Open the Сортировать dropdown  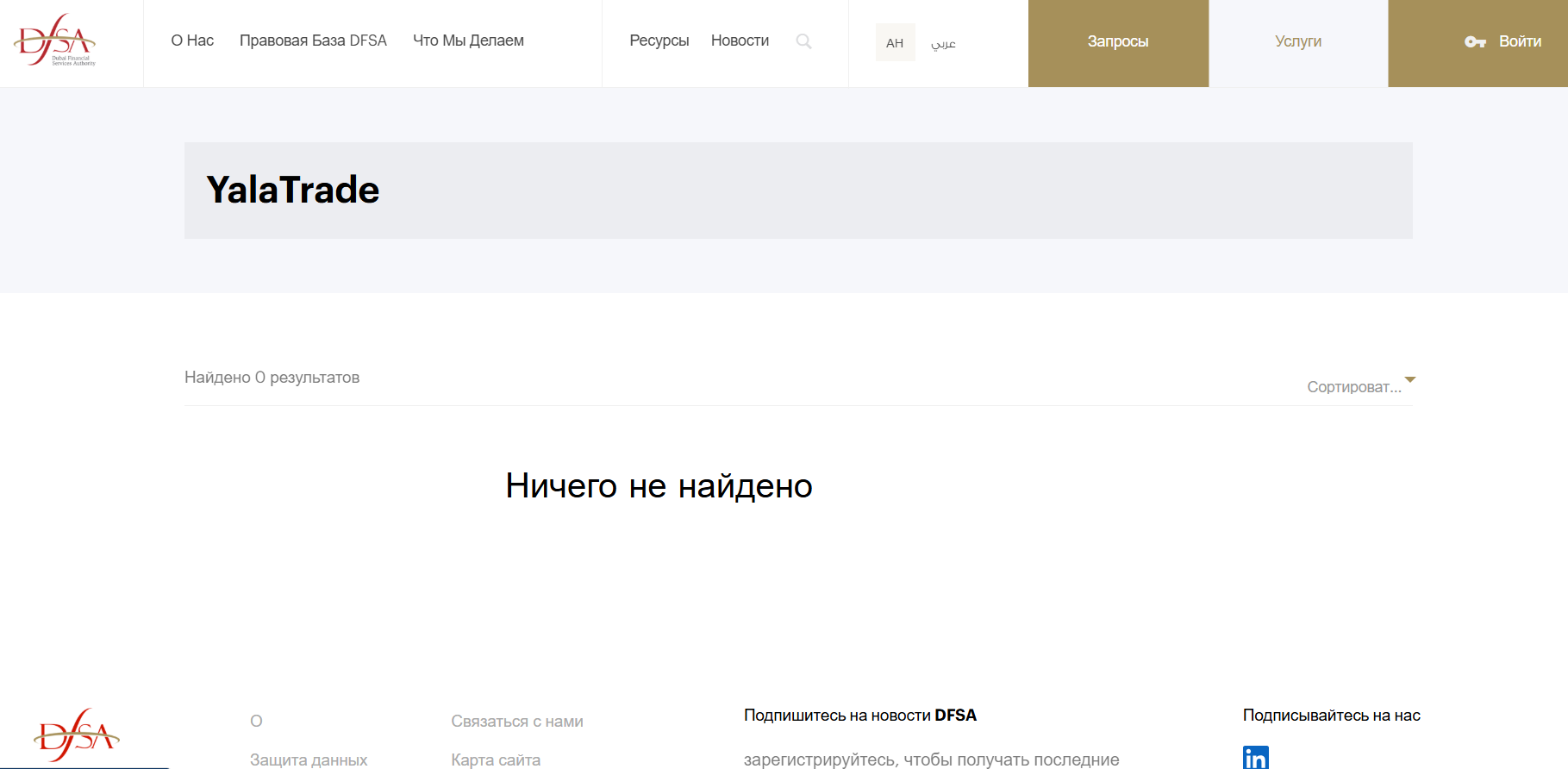(1360, 385)
